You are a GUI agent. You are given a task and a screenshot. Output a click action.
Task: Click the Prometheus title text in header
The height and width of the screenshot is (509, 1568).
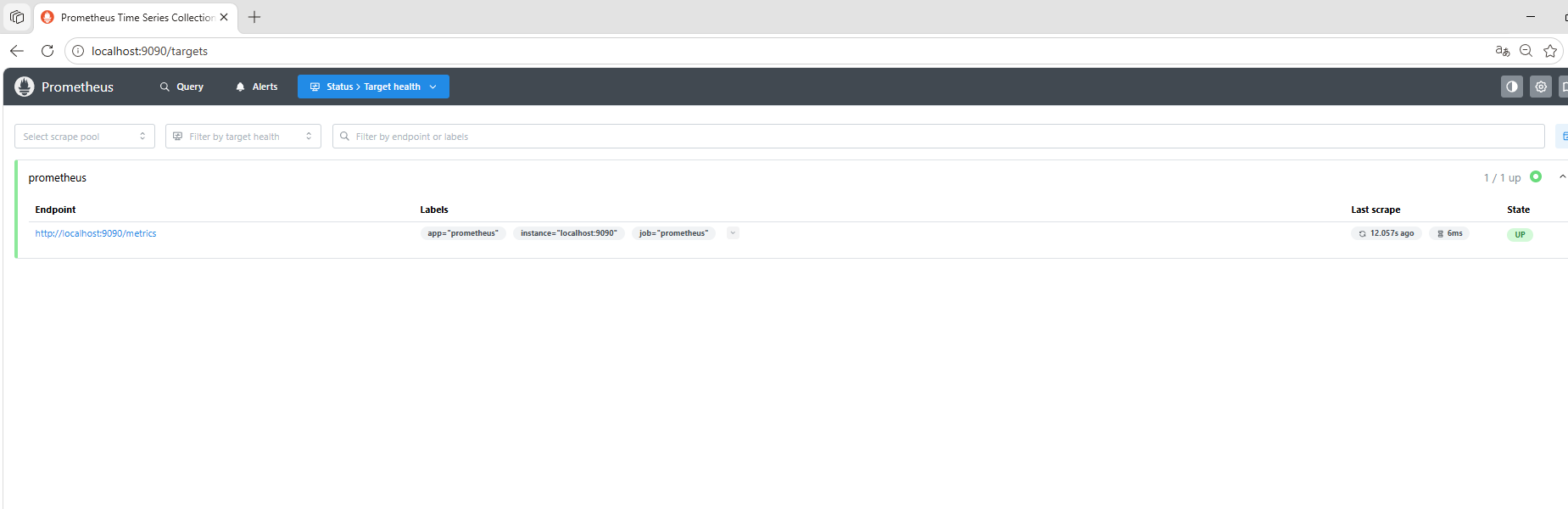point(77,87)
